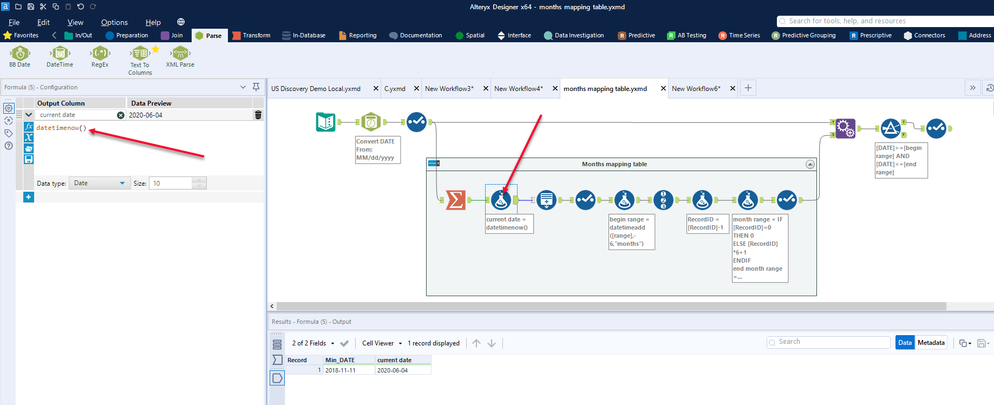Increase the Size value stepper
The width and height of the screenshot is (994, 405).
[199, 180]
